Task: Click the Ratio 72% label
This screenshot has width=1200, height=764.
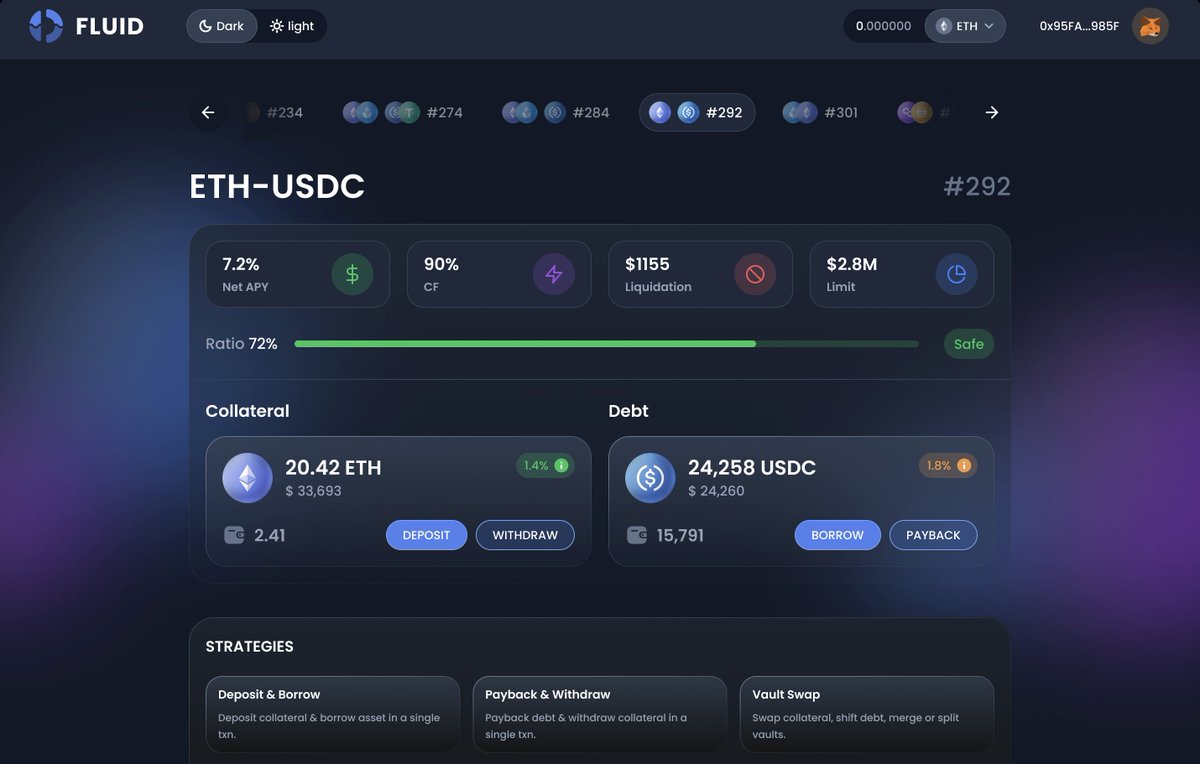Action: (x=242, y=344)
